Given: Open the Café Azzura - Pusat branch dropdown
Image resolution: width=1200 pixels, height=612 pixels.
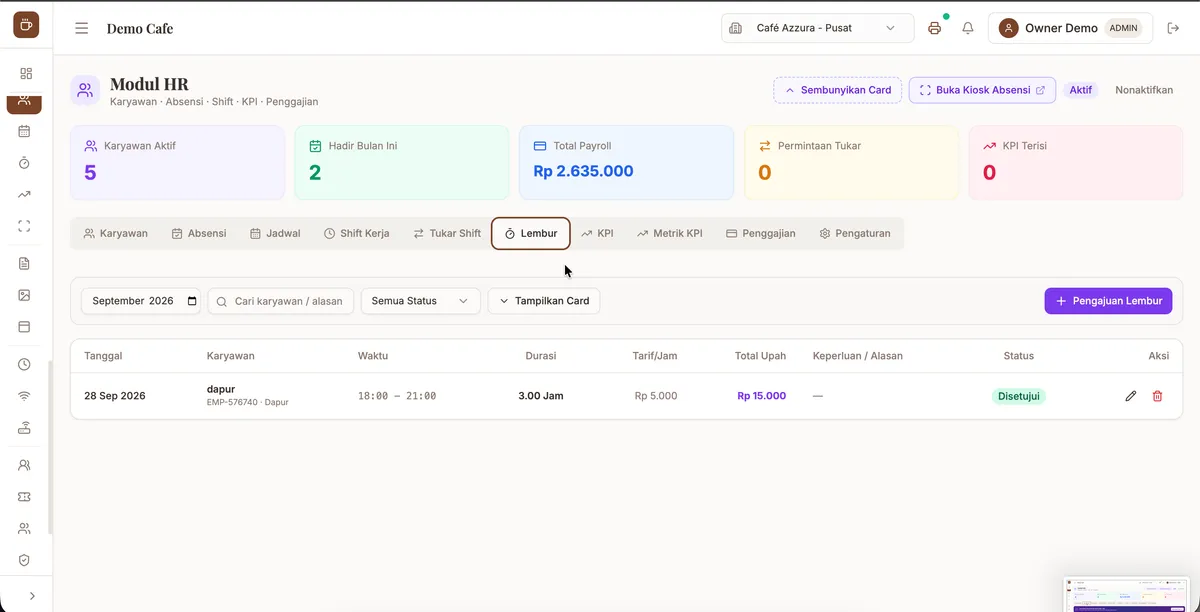Looking at the screenshot, I should [818, 28].
